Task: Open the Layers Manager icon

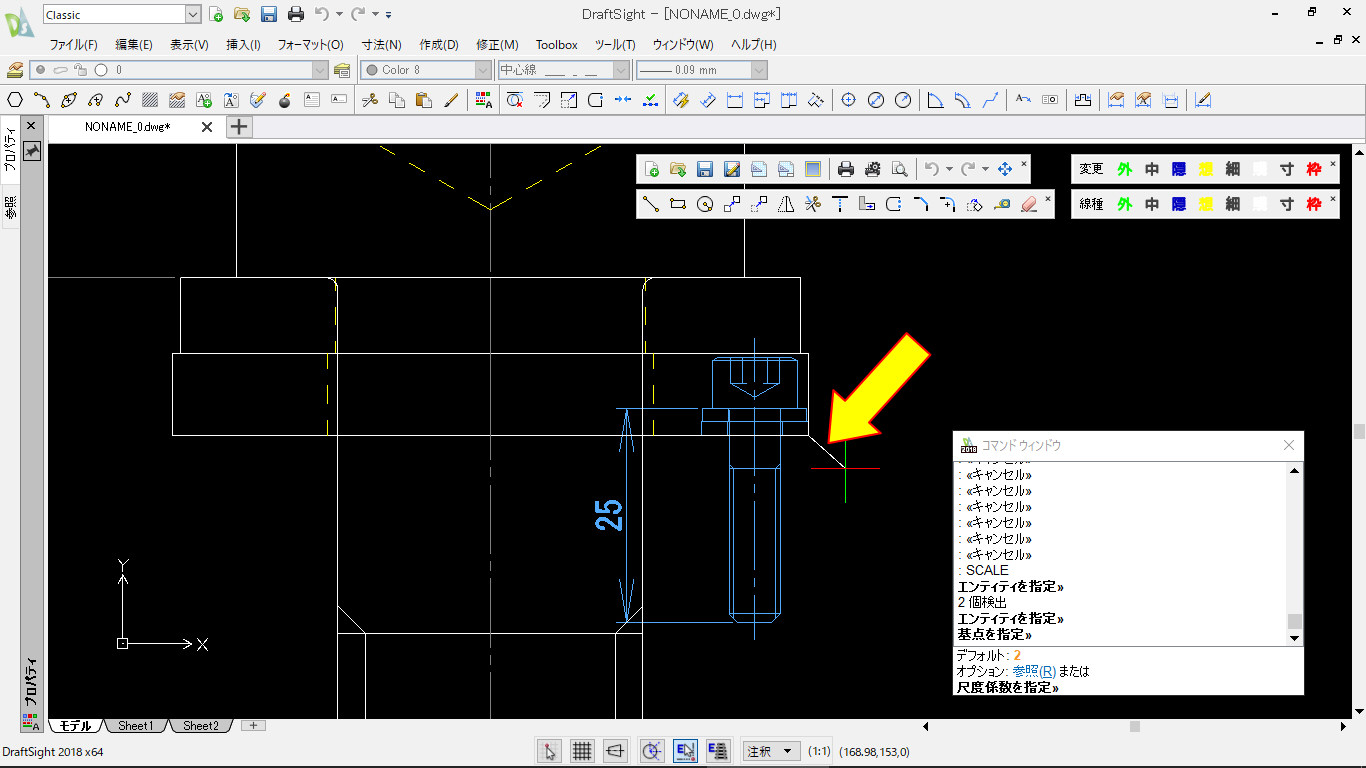Action: tap(15, 70)
